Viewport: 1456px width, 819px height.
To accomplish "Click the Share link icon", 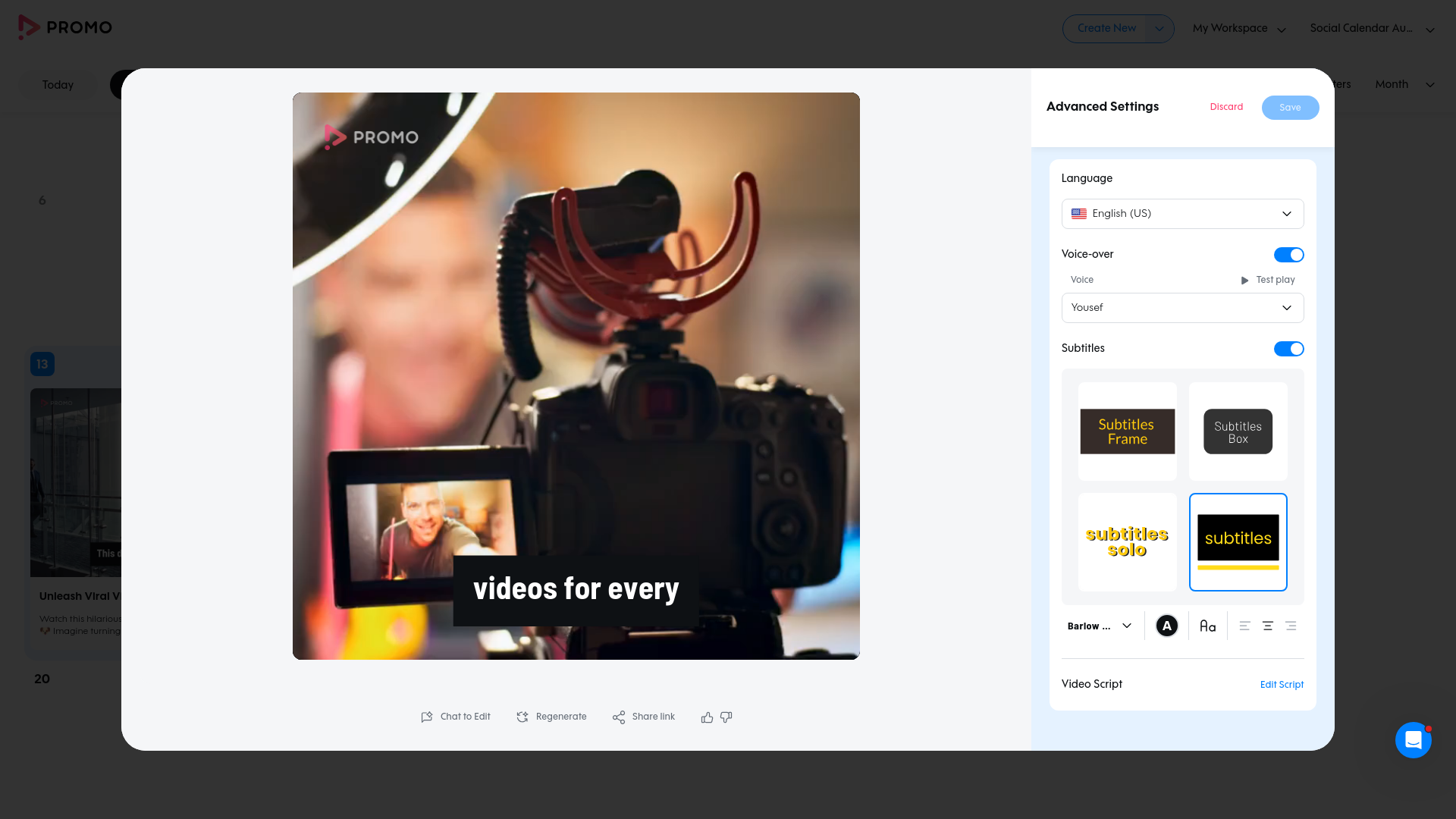I will (x=619, y=717).
